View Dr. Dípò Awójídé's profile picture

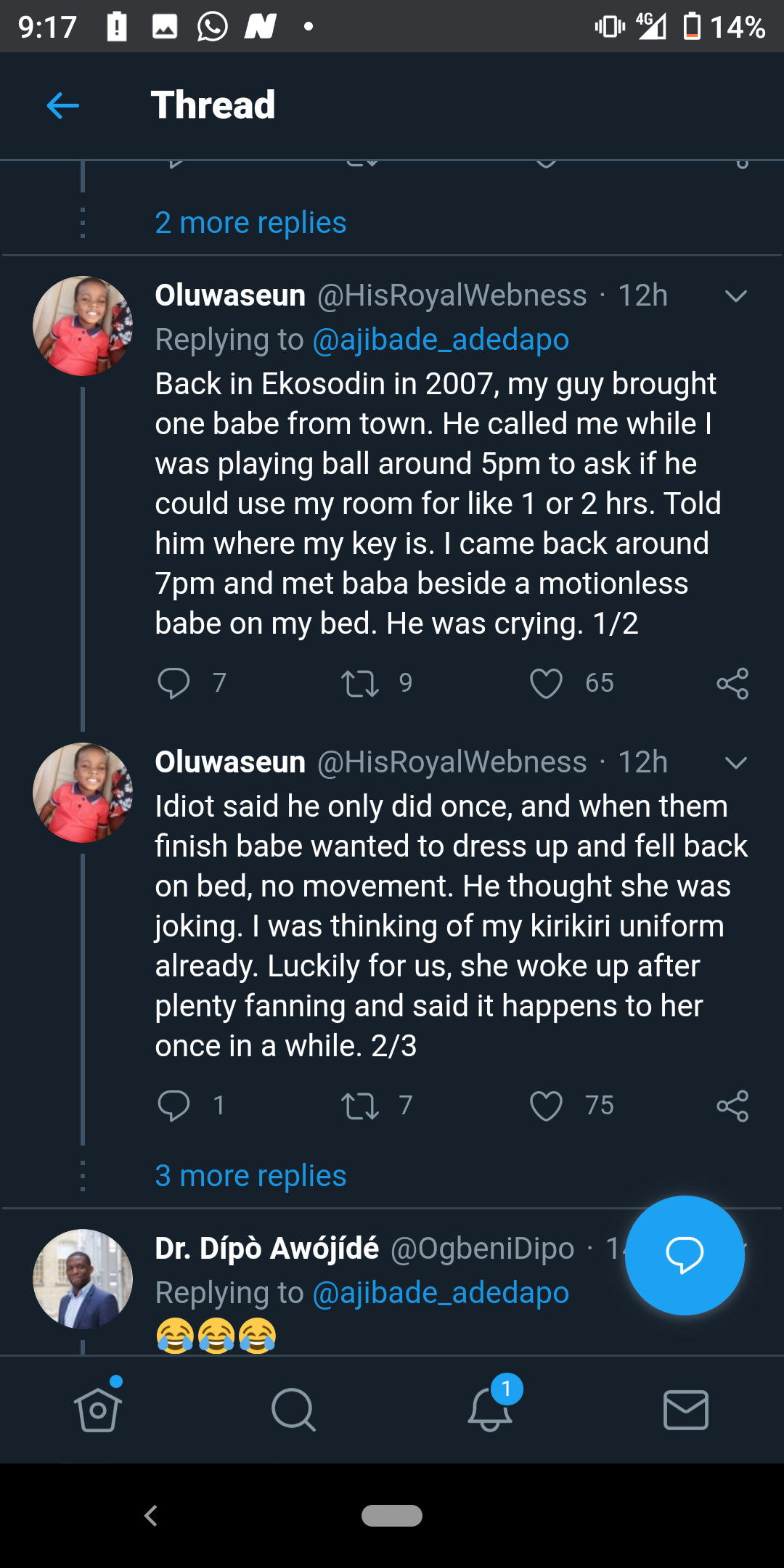point(83,1279)
